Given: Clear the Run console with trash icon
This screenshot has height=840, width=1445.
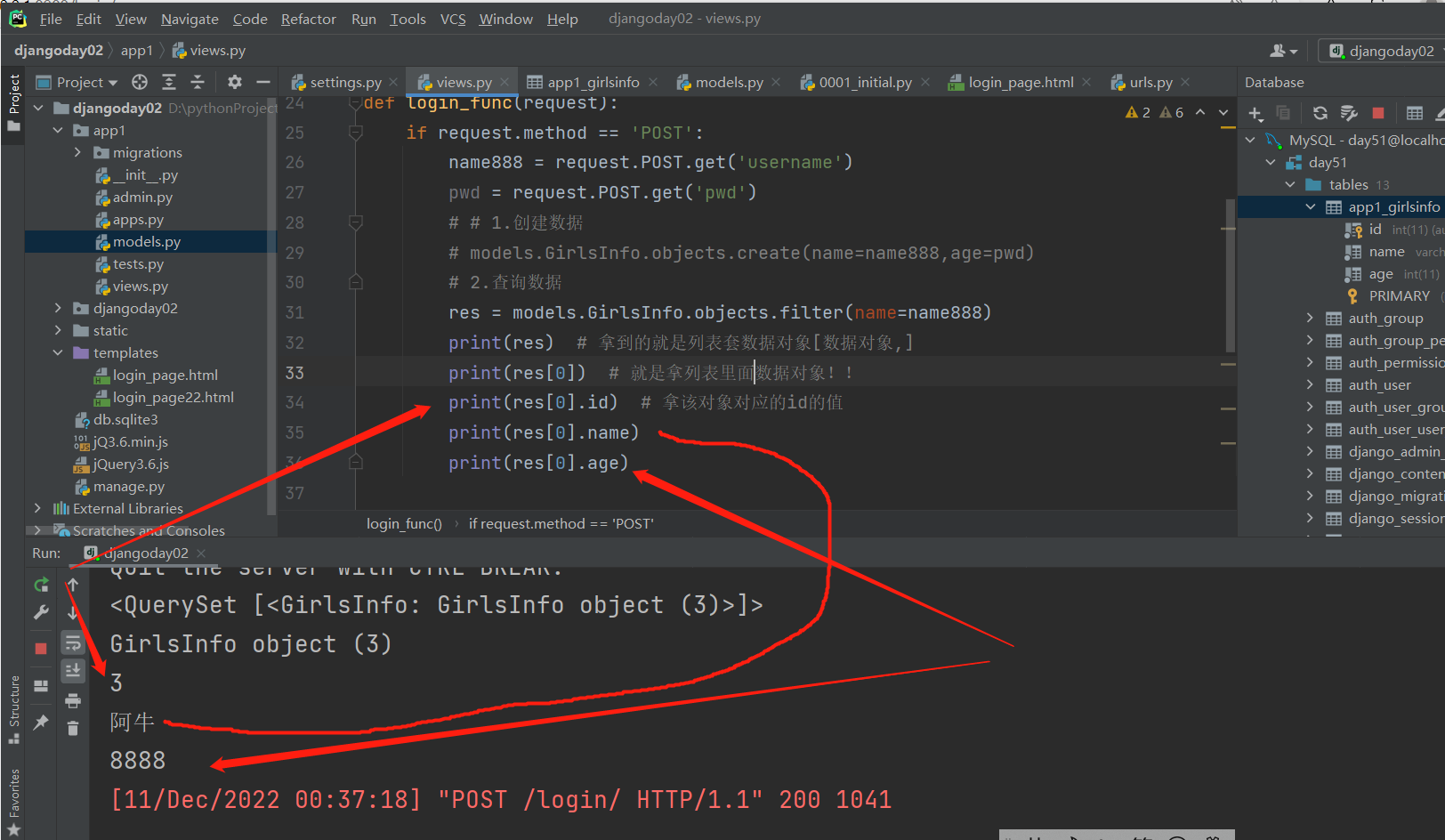Looking at the screenshot, I should (73, 729).
